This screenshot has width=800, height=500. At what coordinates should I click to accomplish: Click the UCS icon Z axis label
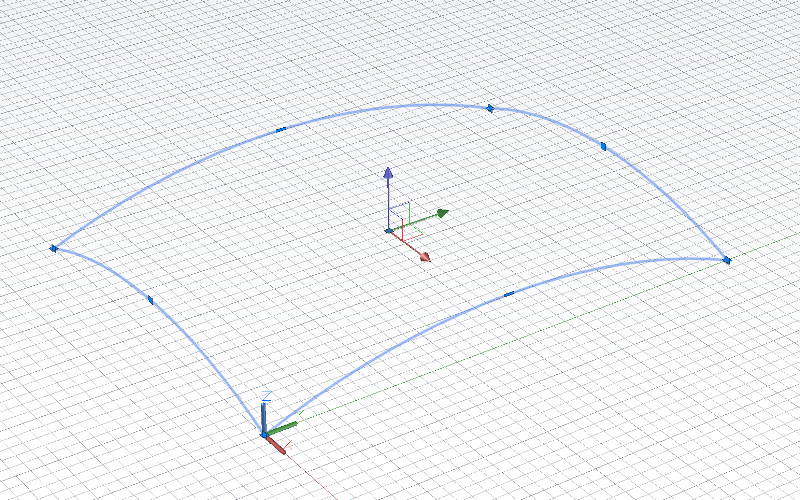coord(266,396)
